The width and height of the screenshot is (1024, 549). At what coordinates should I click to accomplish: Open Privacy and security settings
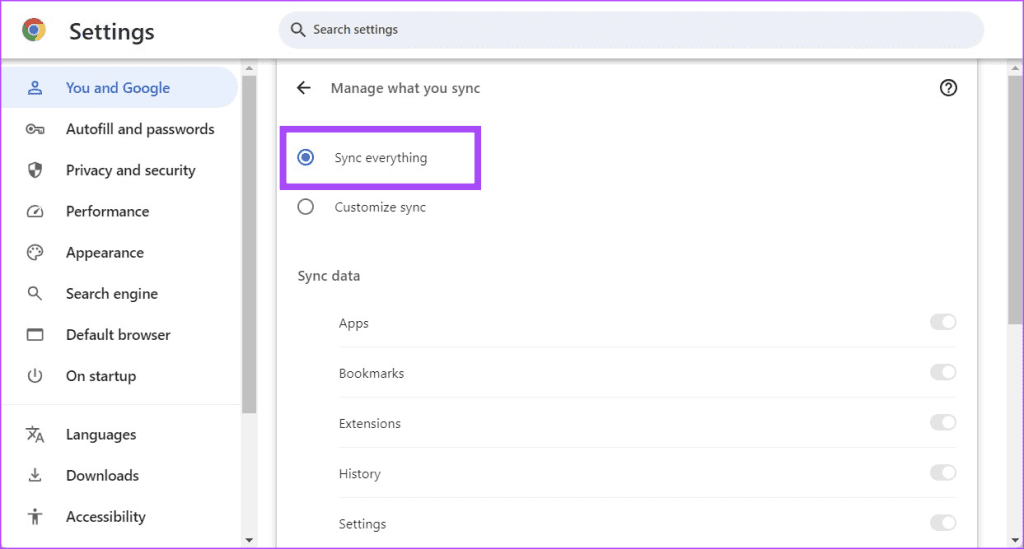(121, 170)
